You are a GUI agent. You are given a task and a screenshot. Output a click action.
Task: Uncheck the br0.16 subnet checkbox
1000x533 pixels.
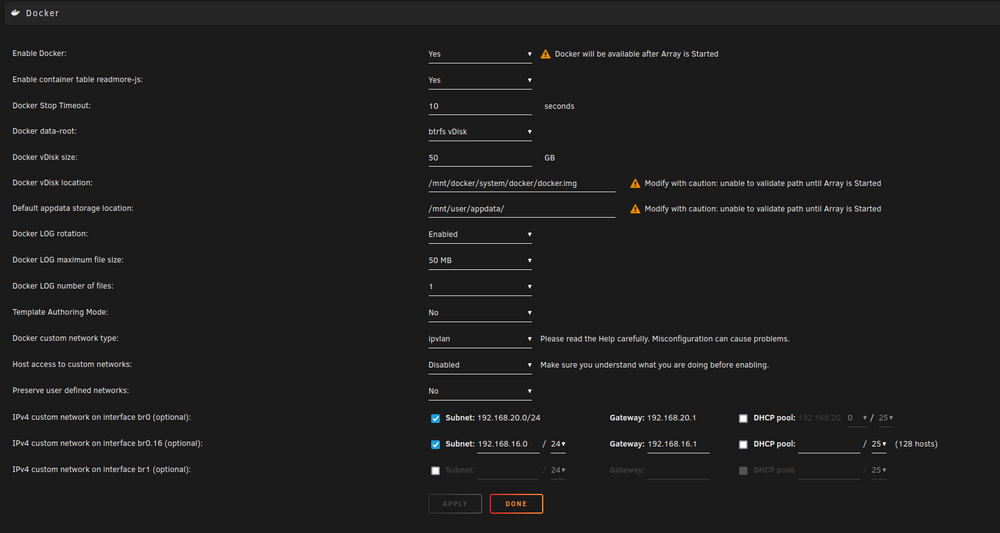click(436, 444)
